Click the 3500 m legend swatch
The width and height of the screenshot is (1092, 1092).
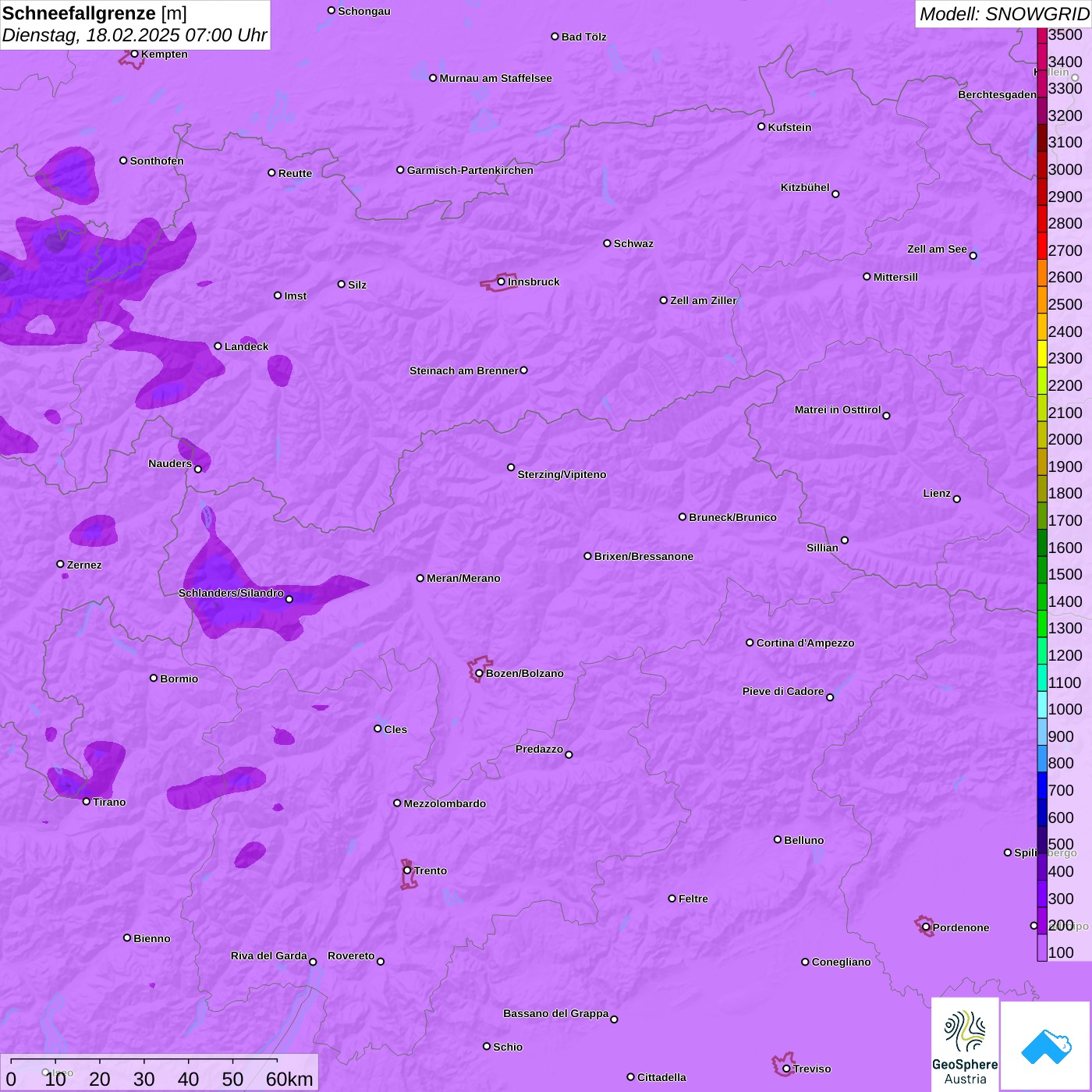pos(1042,35)
